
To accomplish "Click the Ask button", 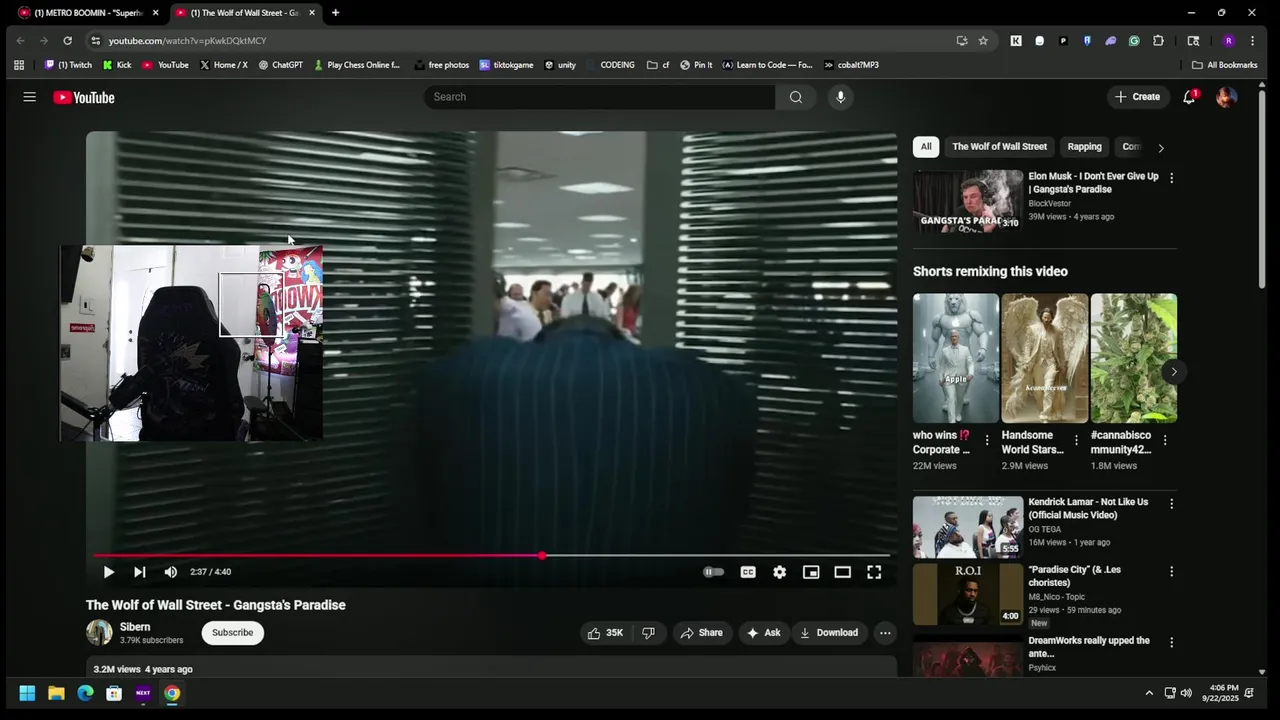I will [x=763, y=633].
